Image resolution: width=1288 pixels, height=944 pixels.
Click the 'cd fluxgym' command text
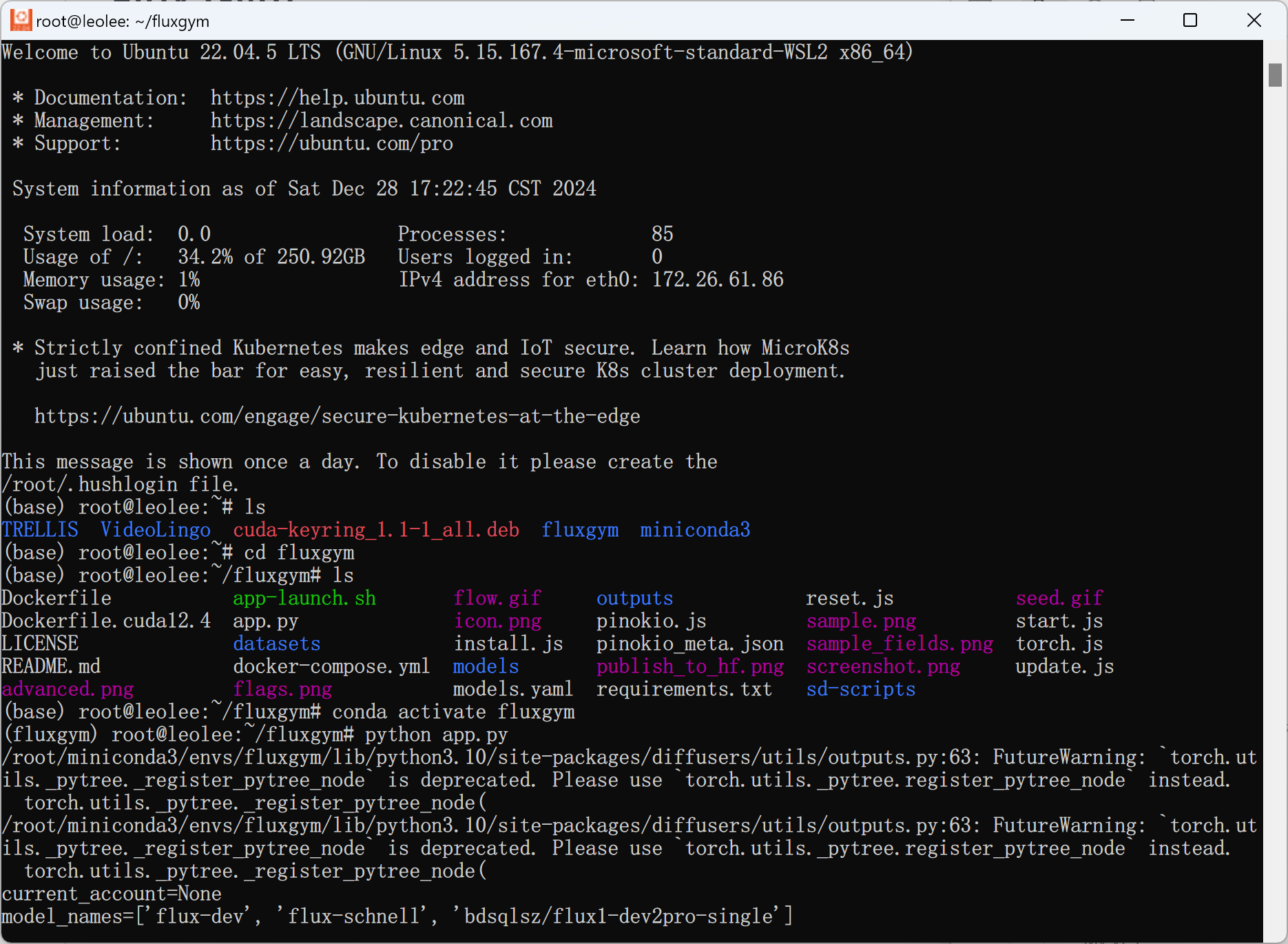coord(299,553)
